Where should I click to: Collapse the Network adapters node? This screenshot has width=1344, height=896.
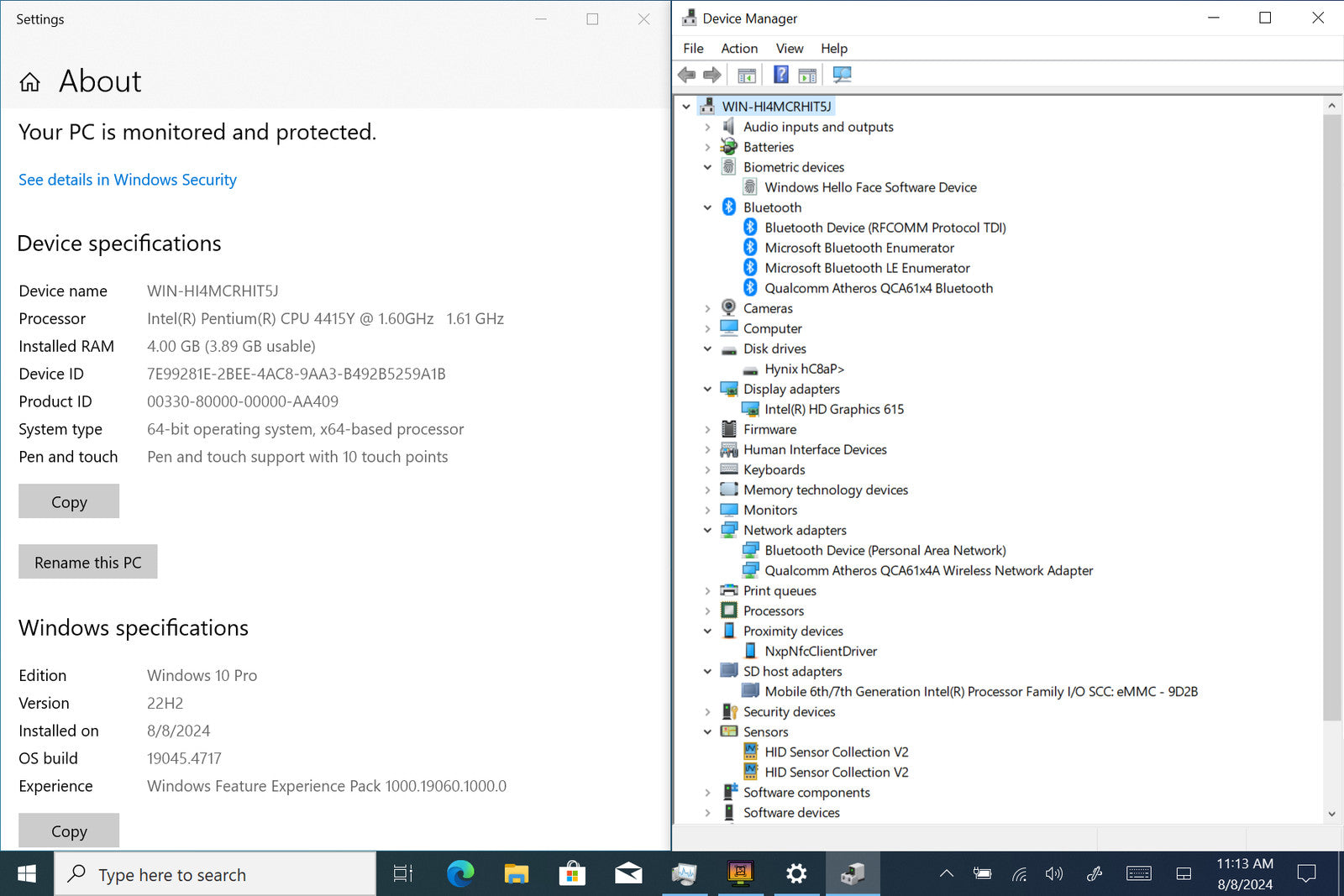707,531
